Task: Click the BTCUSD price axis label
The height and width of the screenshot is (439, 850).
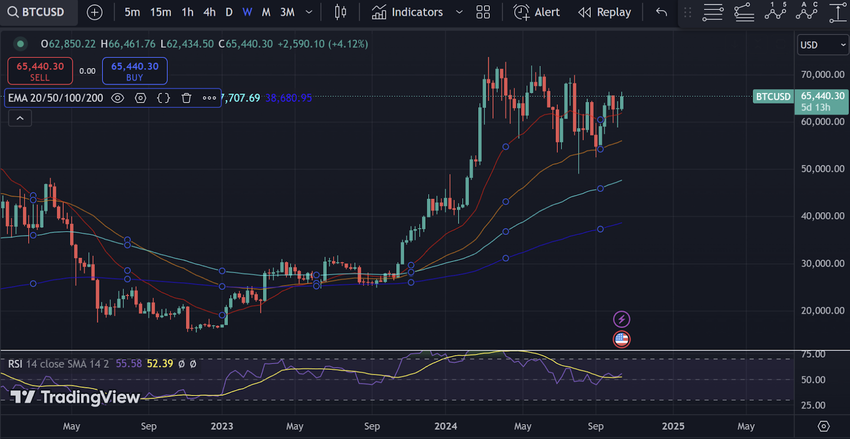Action: pyautogui.click(x=774, y=96)
